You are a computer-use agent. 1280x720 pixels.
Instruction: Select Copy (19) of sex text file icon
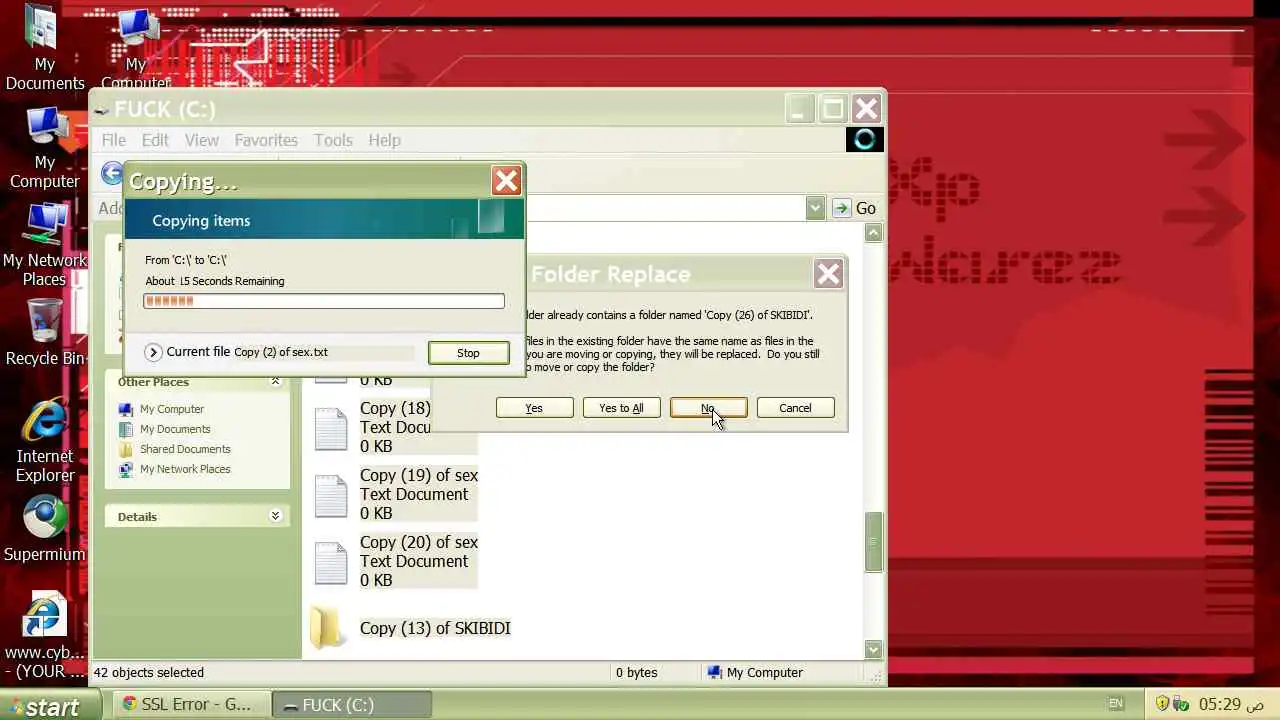pyautogui.click(x=331, y=495)
